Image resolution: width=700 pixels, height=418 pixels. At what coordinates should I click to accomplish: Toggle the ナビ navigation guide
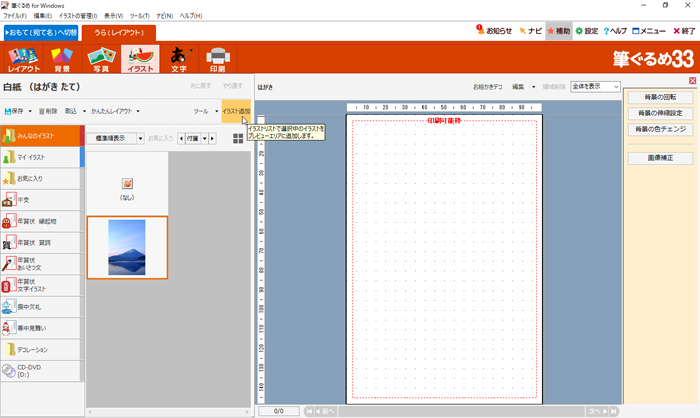(x=530, y=31)
